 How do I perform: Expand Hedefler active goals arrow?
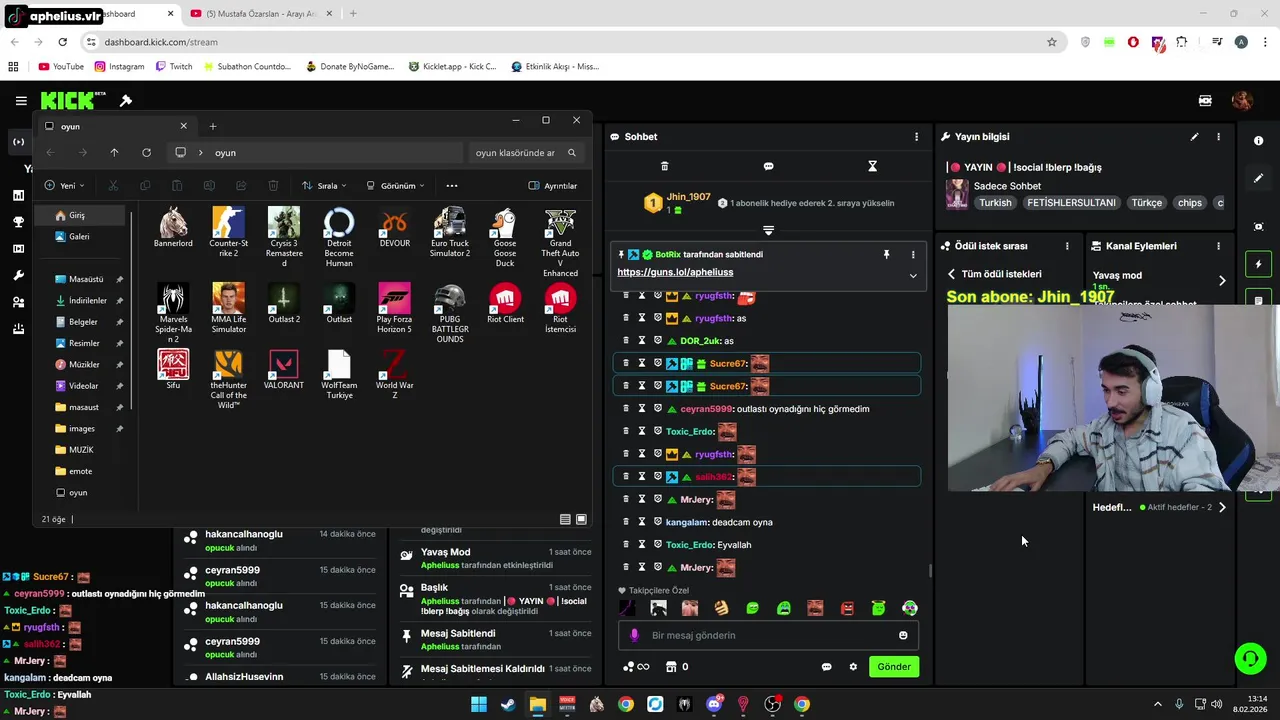coord(1222,507)
